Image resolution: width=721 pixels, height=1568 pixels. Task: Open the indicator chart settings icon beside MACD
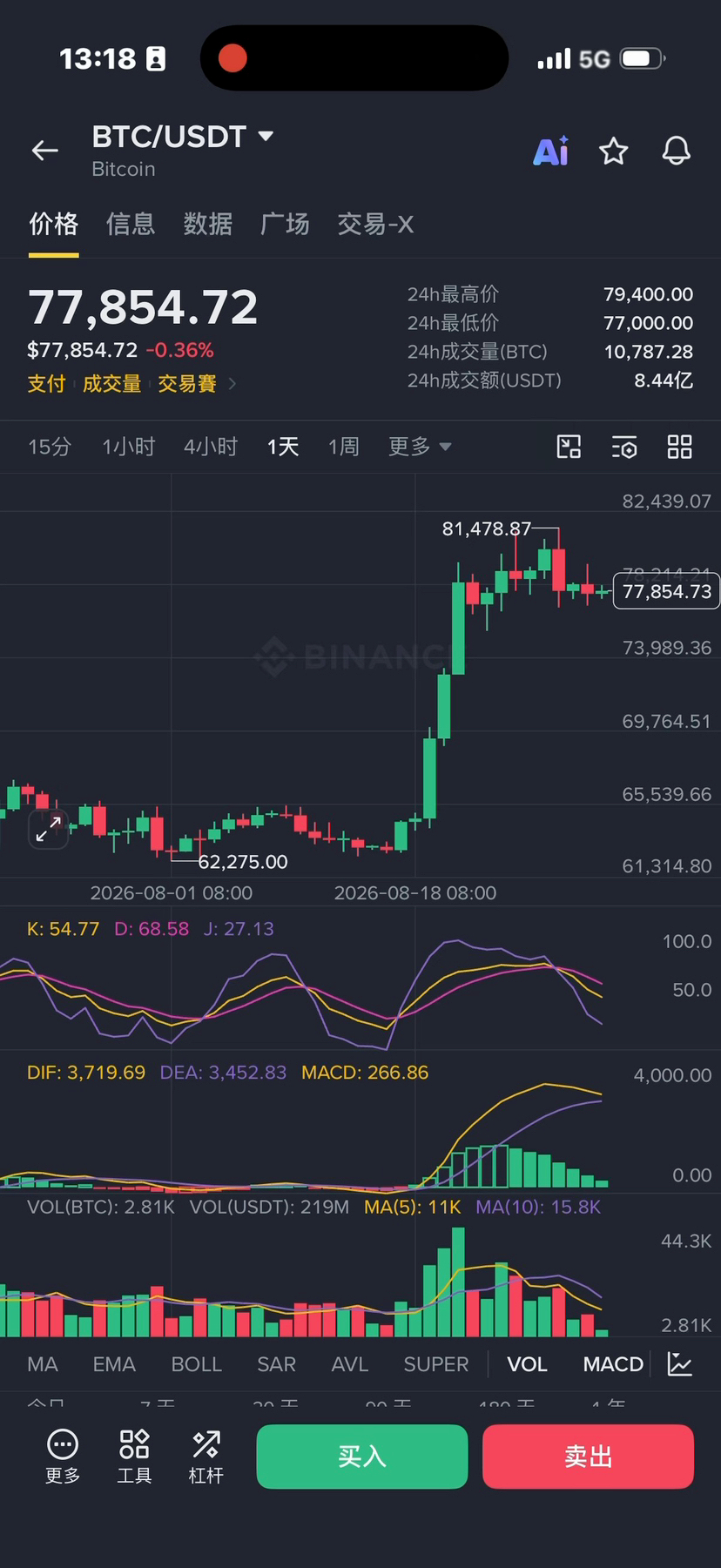click(679, 1363)
